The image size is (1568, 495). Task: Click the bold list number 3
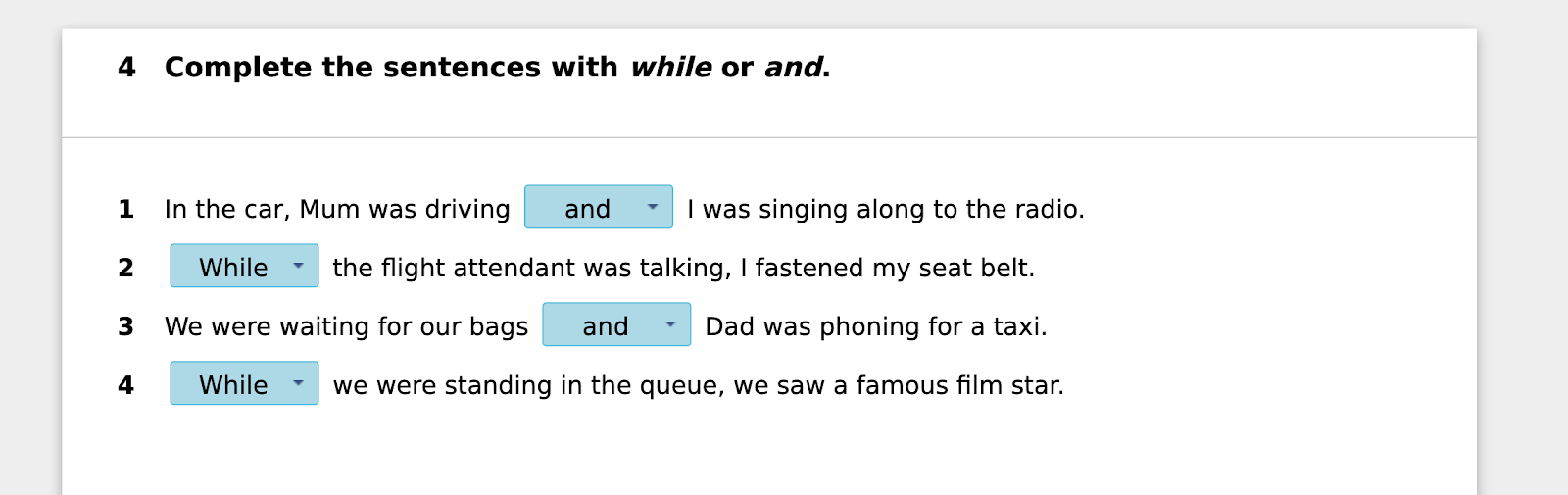126,326
